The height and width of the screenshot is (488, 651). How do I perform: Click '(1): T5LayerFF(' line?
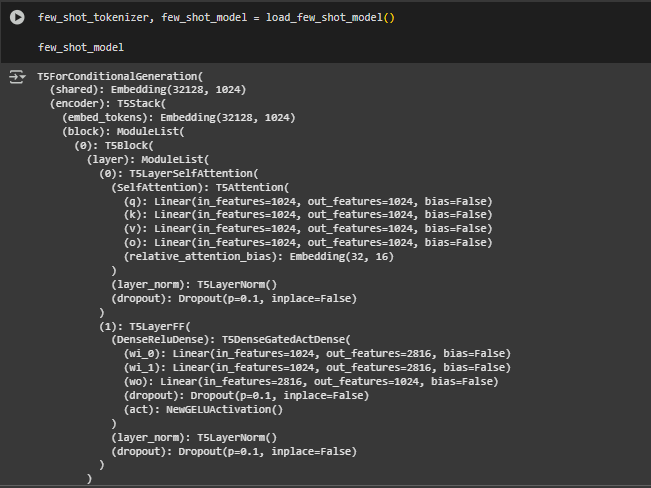pos(145,326)
